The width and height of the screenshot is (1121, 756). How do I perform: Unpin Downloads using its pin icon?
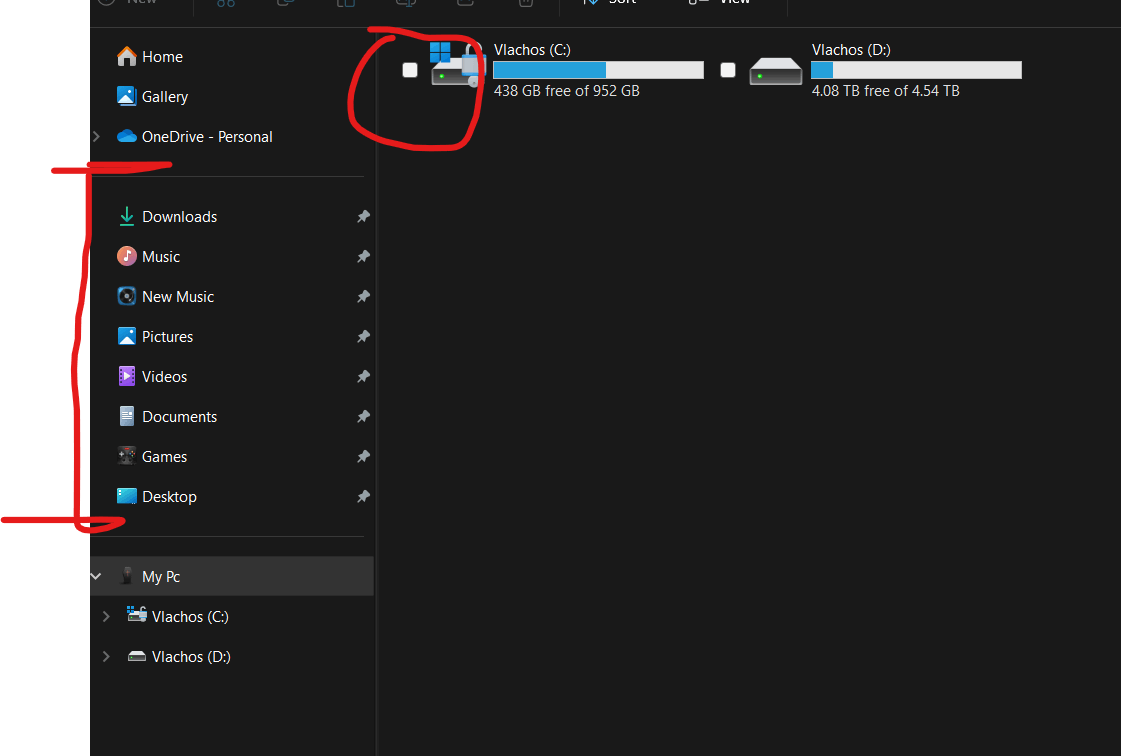click(x=363, y=216)
